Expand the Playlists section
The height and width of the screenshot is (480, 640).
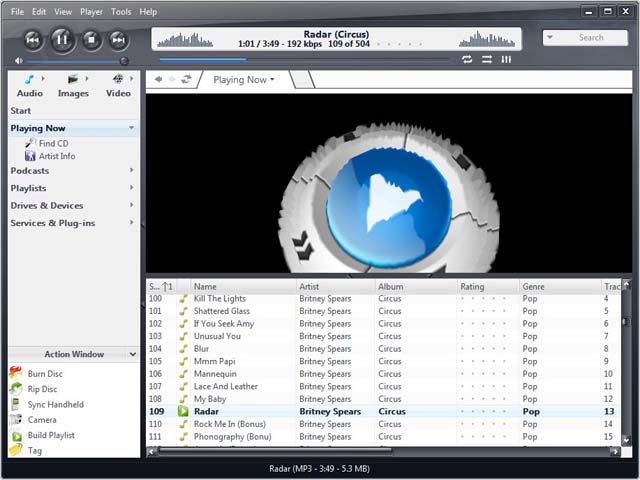131,188
